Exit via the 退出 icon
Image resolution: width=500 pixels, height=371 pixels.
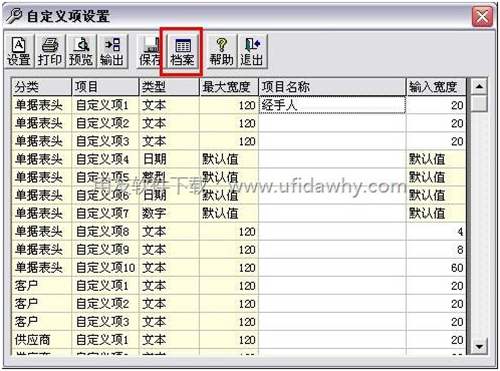252,51
